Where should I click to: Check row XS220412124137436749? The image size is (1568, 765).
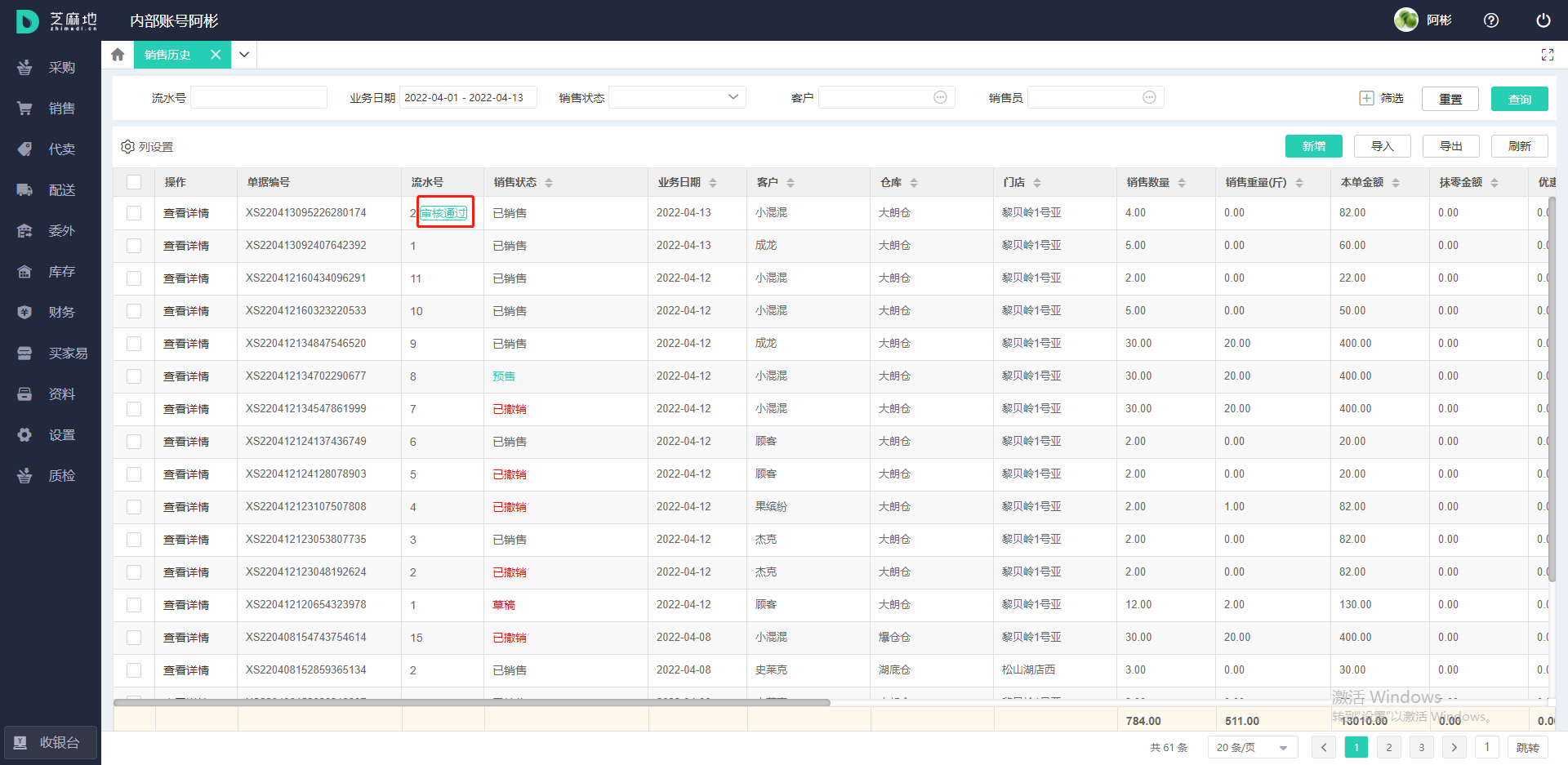click(134, 442)
